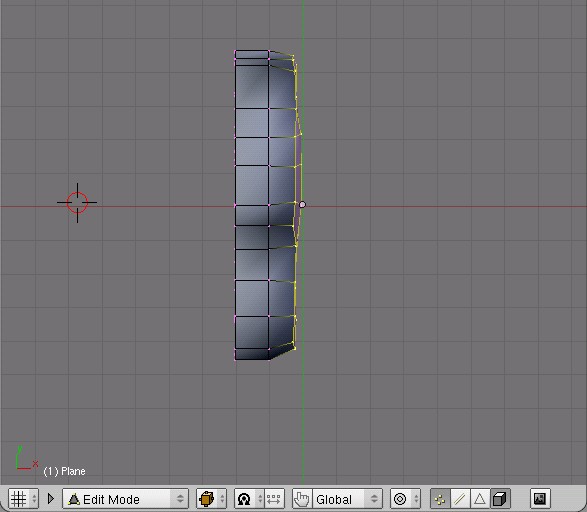Open the viewport draw type cube selector
The width and height of the screenshot is (587, 512).
click(212, 499)
